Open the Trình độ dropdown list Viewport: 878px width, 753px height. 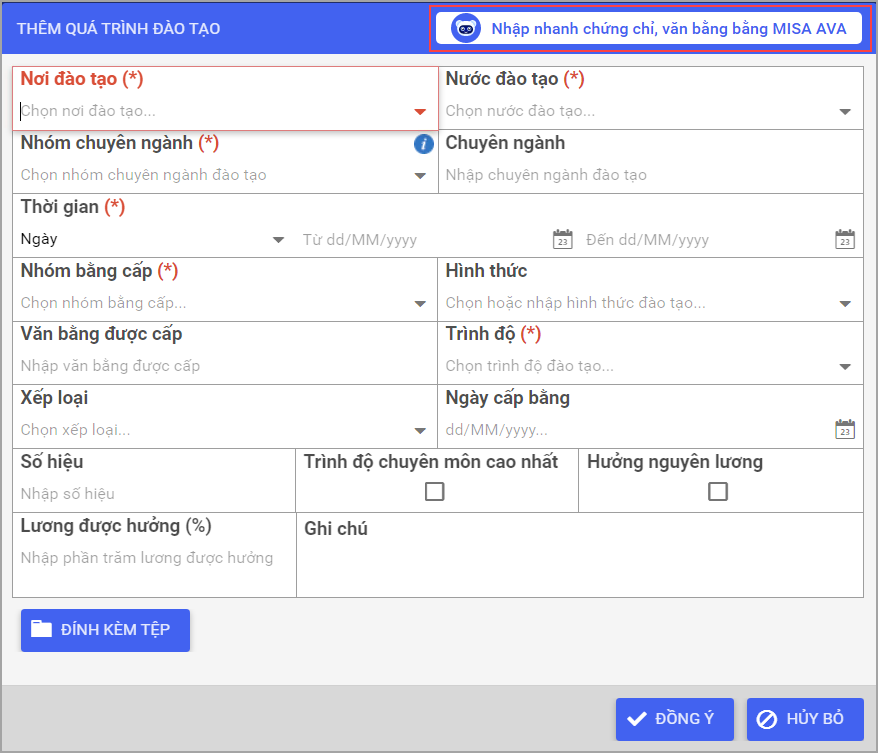coord(845,367)
